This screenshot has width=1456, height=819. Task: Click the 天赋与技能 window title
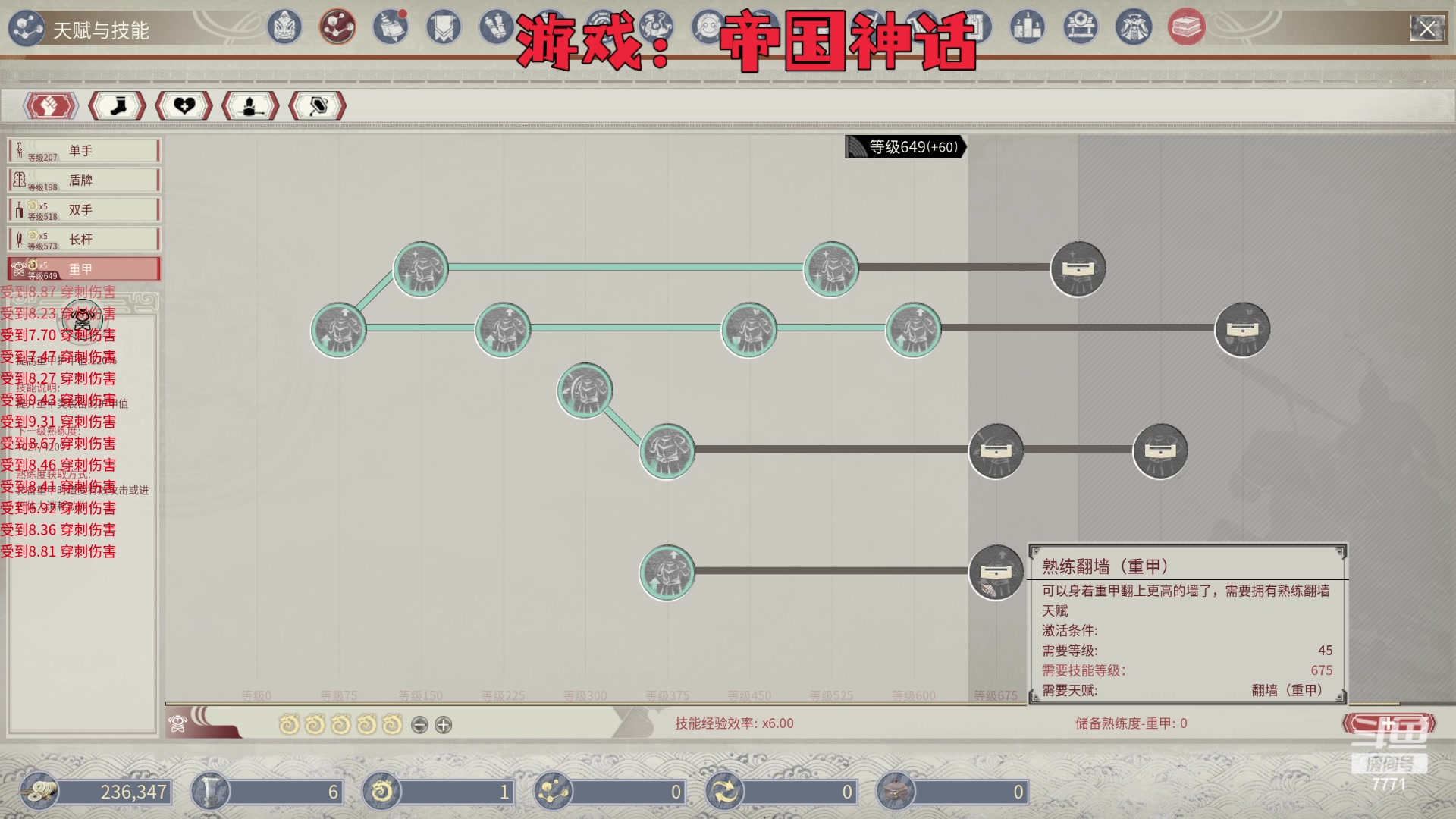pyautogui.click(x=101, y=30)
